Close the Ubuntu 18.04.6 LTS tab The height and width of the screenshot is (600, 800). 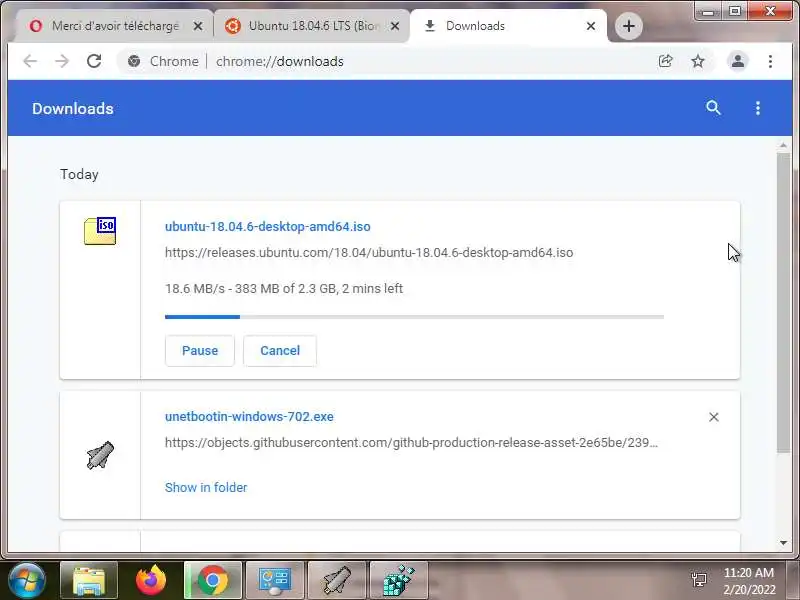[x=395, y=26]
